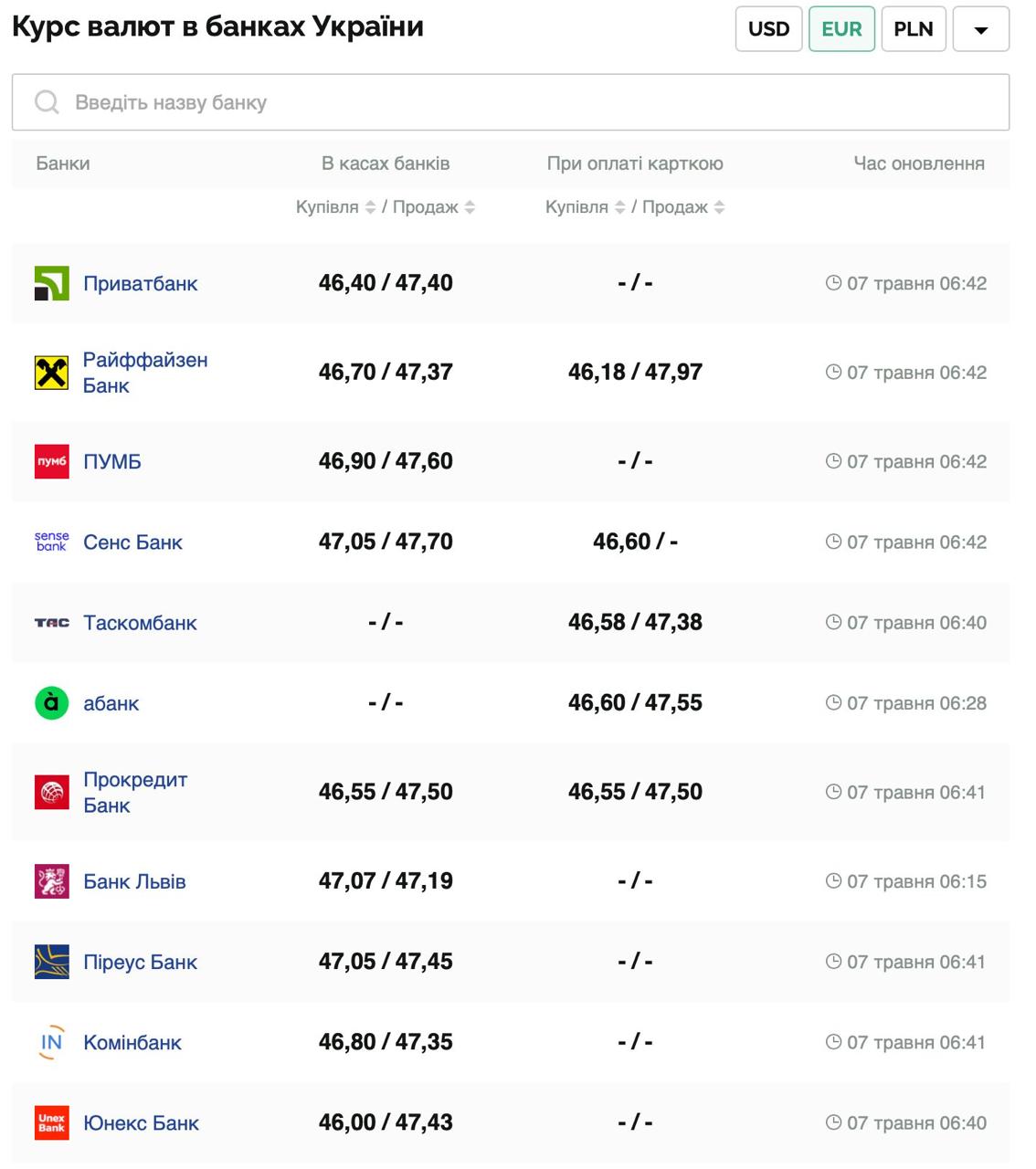This screenshot has width=1036, height=1169.
Task: Sort by card payment Купівля rate
Action: tap(619, 207)
